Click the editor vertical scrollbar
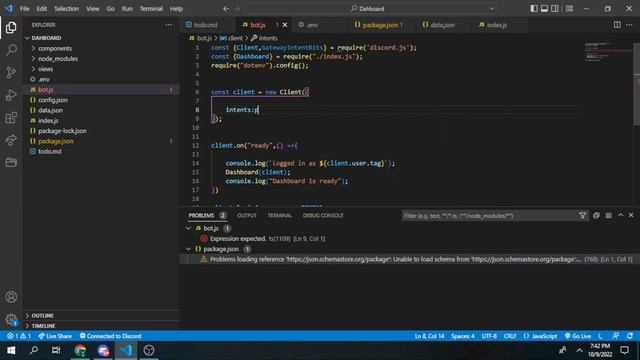Viewport: 640px width, 360px height. pos(636,84)
